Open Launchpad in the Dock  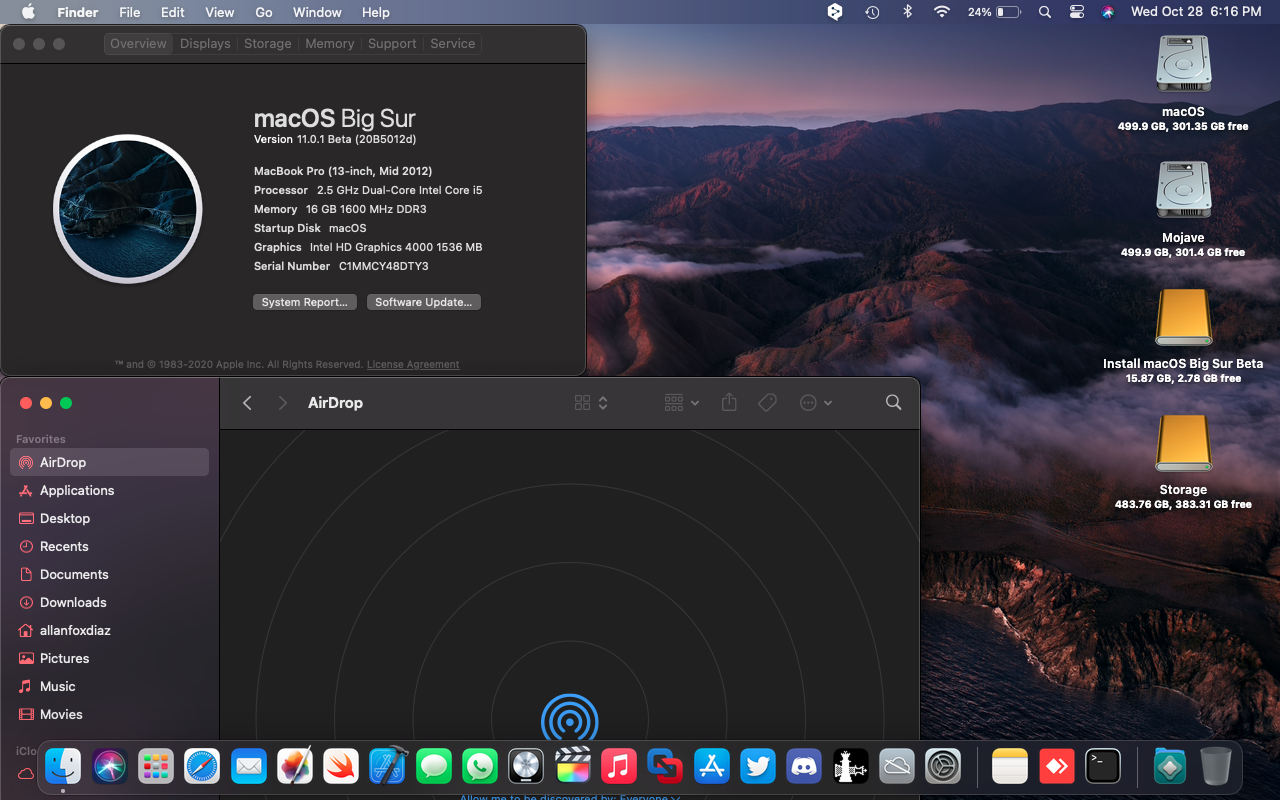click(156, 767)
